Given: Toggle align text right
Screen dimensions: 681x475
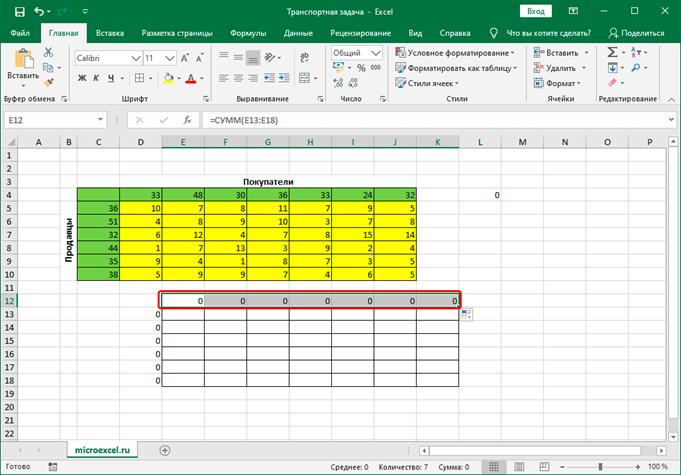Looking at the screenshot, I should pyautogui.click(x=253, y=78).
